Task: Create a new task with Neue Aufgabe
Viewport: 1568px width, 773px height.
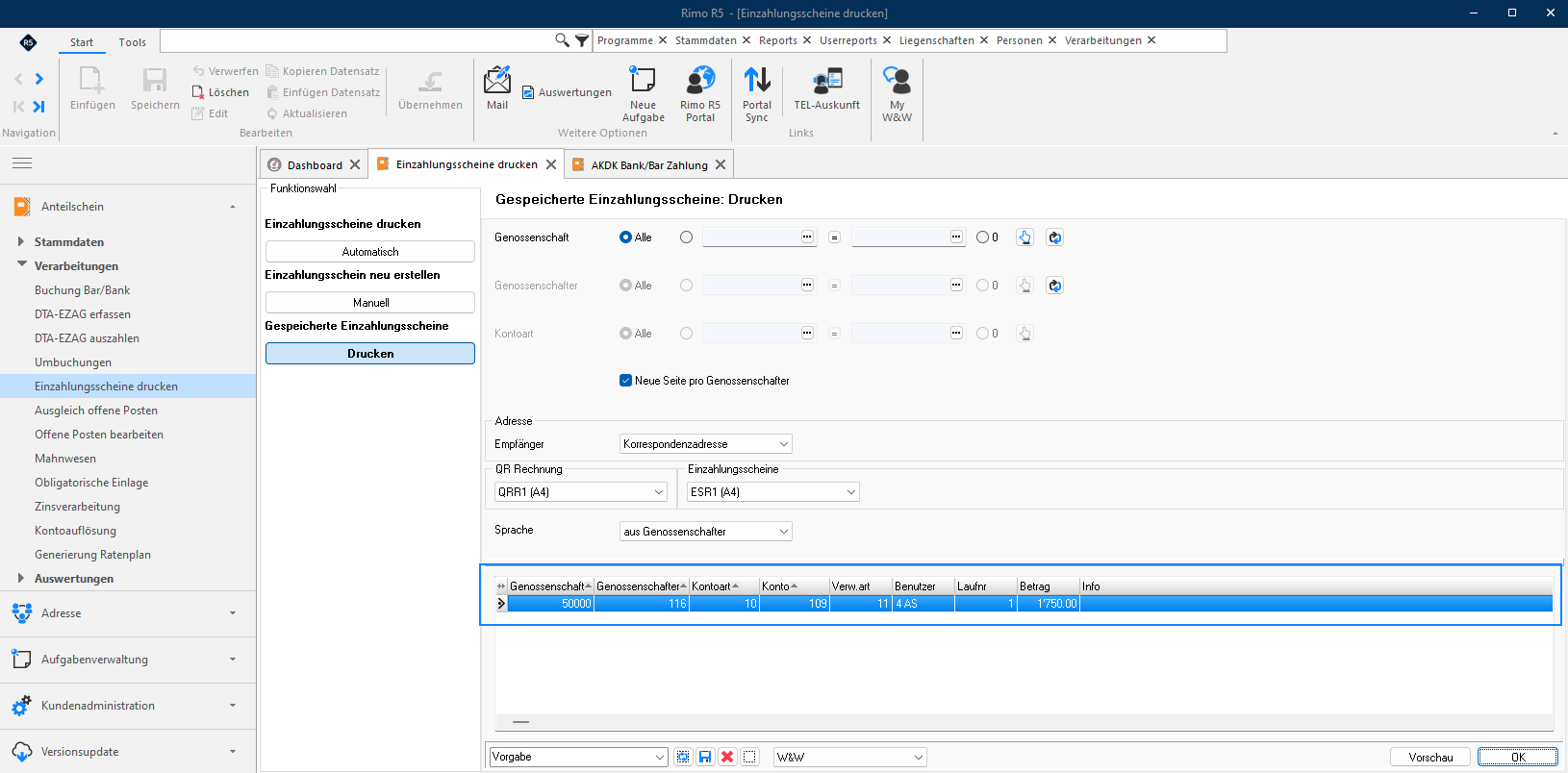Action: pos(643,94)
